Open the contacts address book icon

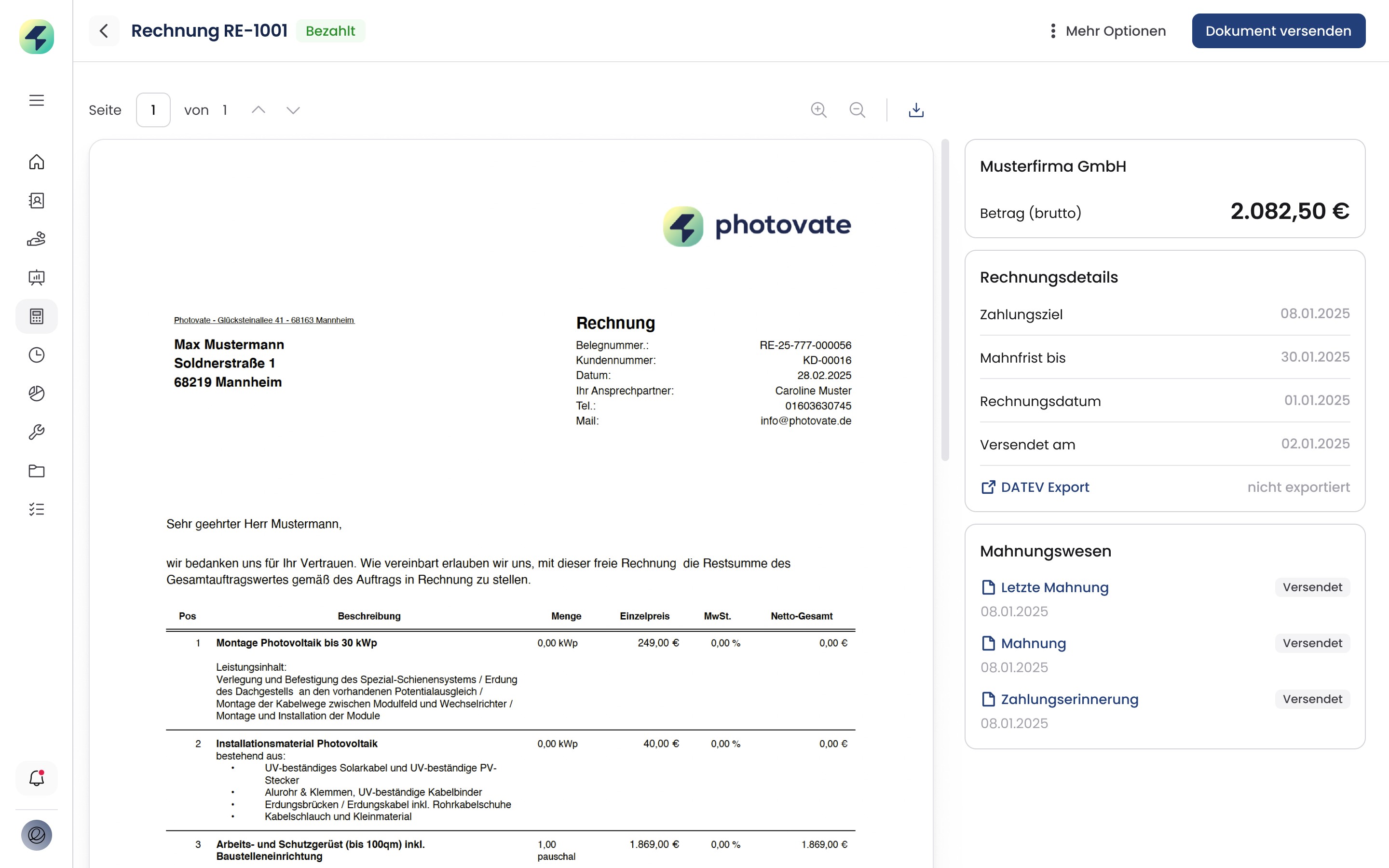37,200
